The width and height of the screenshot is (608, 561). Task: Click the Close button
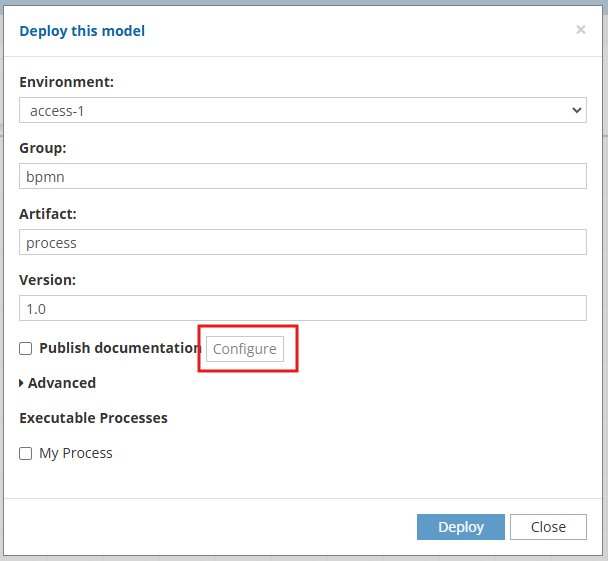[548, 527]
